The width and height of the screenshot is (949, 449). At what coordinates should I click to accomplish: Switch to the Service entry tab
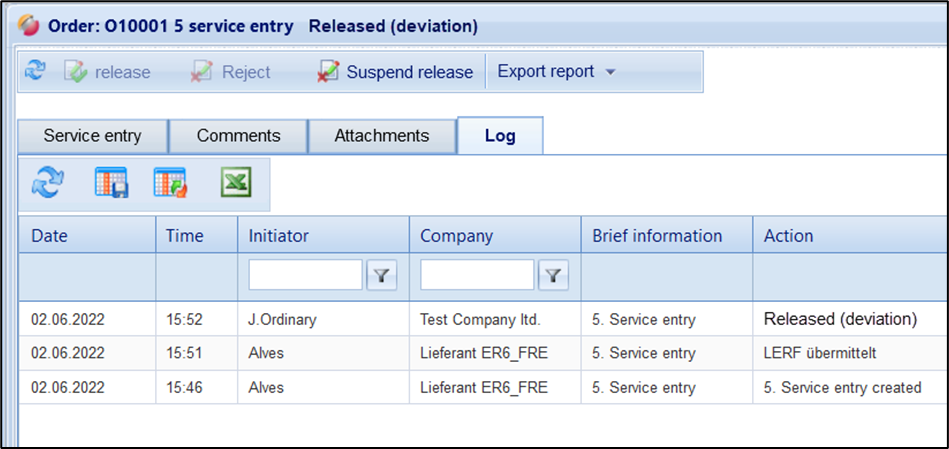point(92,136)
